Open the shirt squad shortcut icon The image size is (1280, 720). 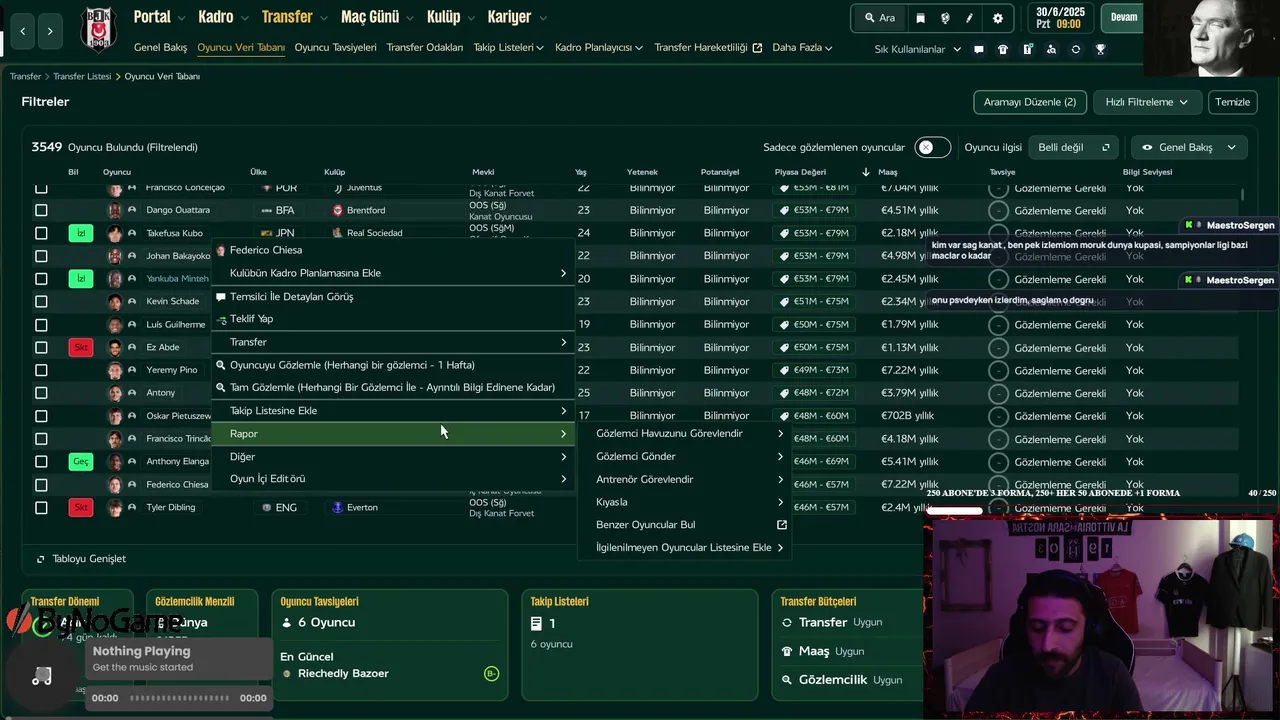[x=1003, y=49]
